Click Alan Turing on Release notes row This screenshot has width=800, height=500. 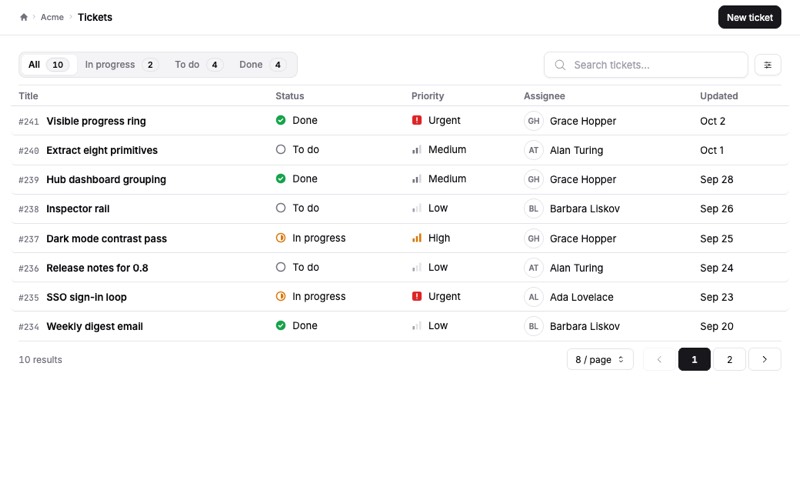[577, 268]
